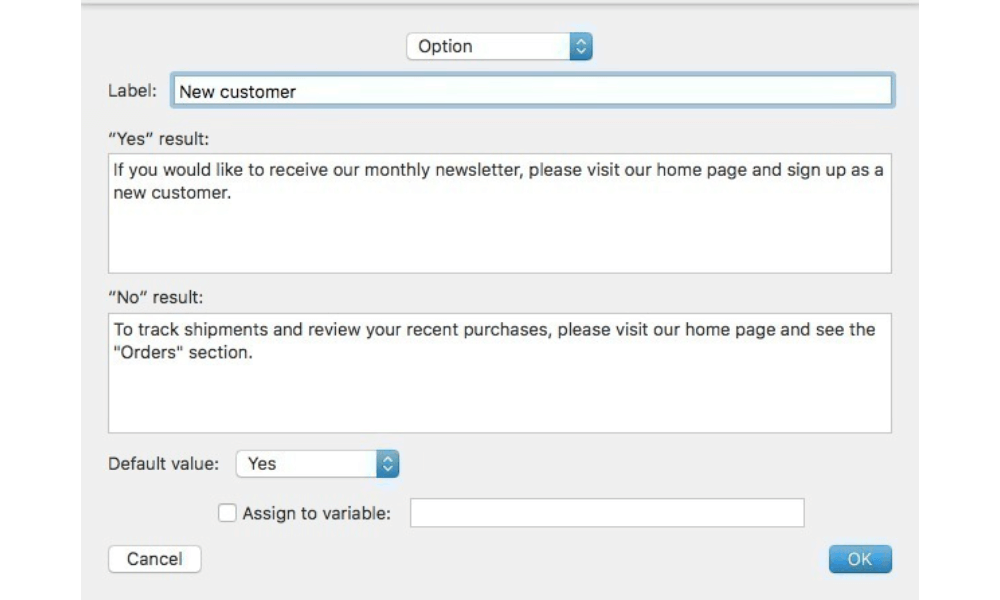
Task: Click the empty Assign to variable name field
Action: 607,513
